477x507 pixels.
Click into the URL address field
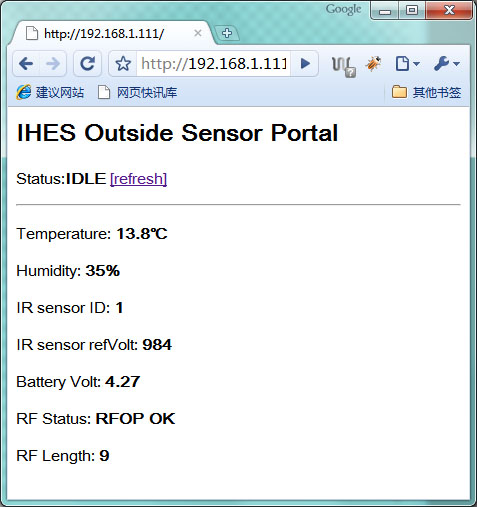[x=213, y=63]
